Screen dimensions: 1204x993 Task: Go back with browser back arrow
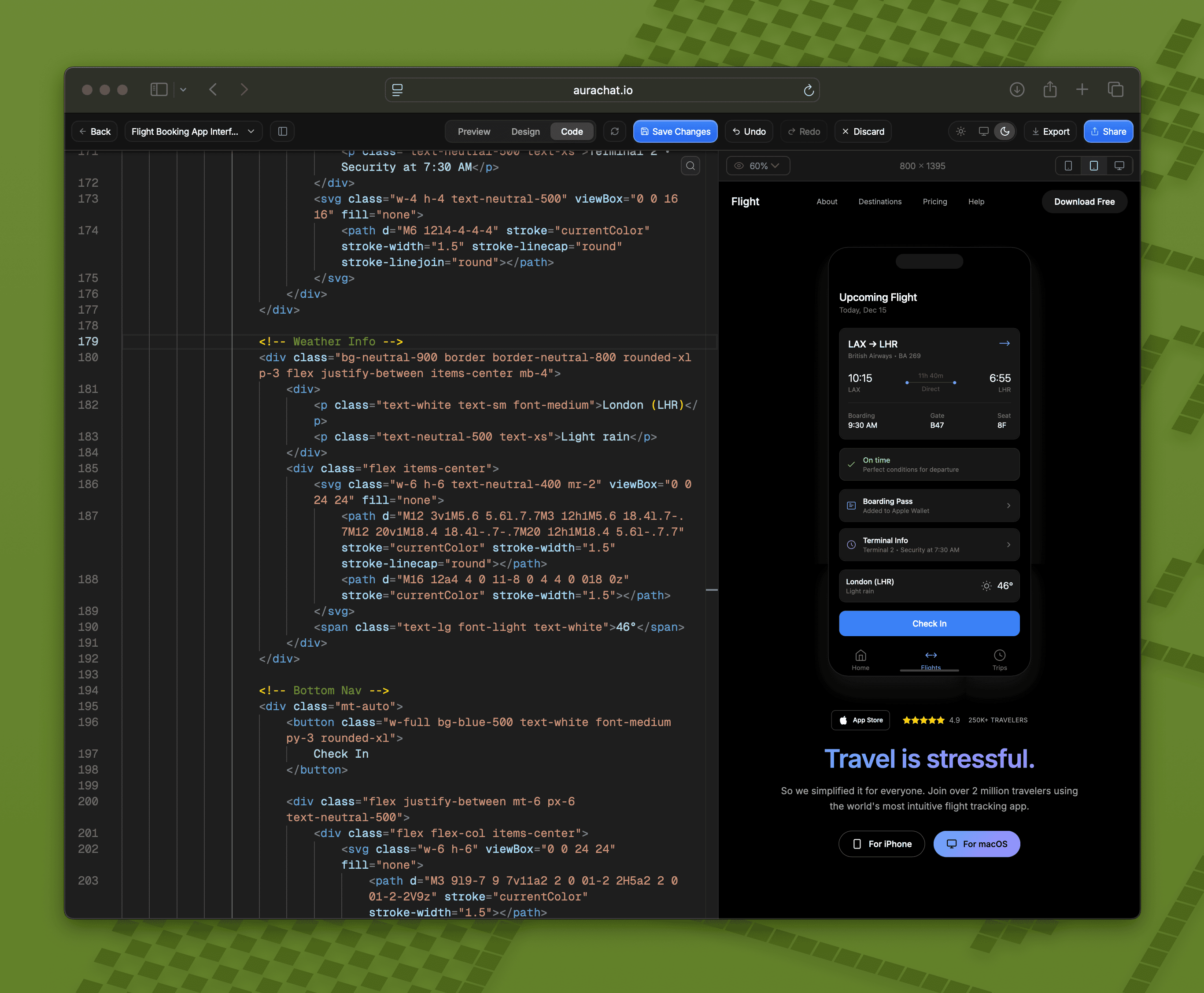tap(213, 90)
